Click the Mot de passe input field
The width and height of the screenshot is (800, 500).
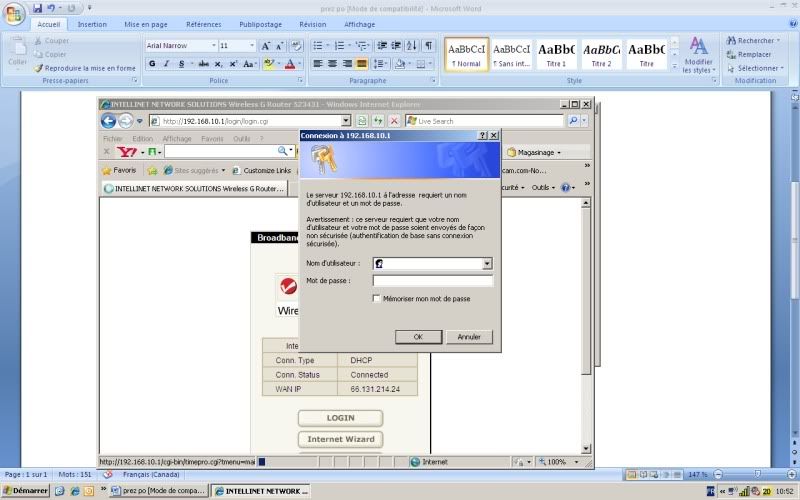(432, 281)
